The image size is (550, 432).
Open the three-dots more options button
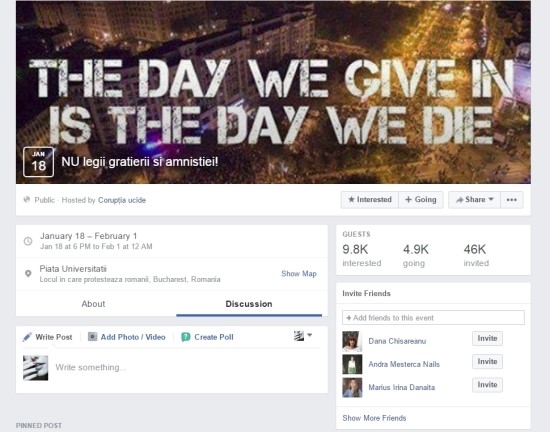tap(512, 200)
